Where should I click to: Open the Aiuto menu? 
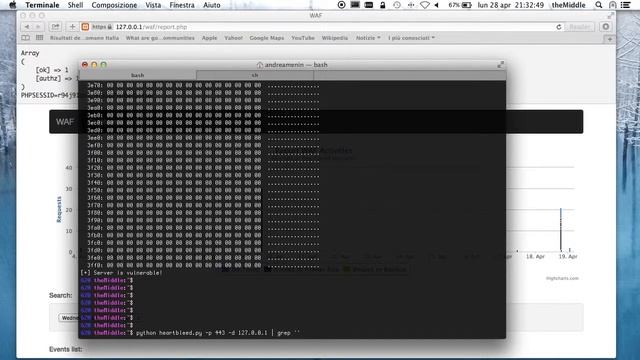click(211, 5)
